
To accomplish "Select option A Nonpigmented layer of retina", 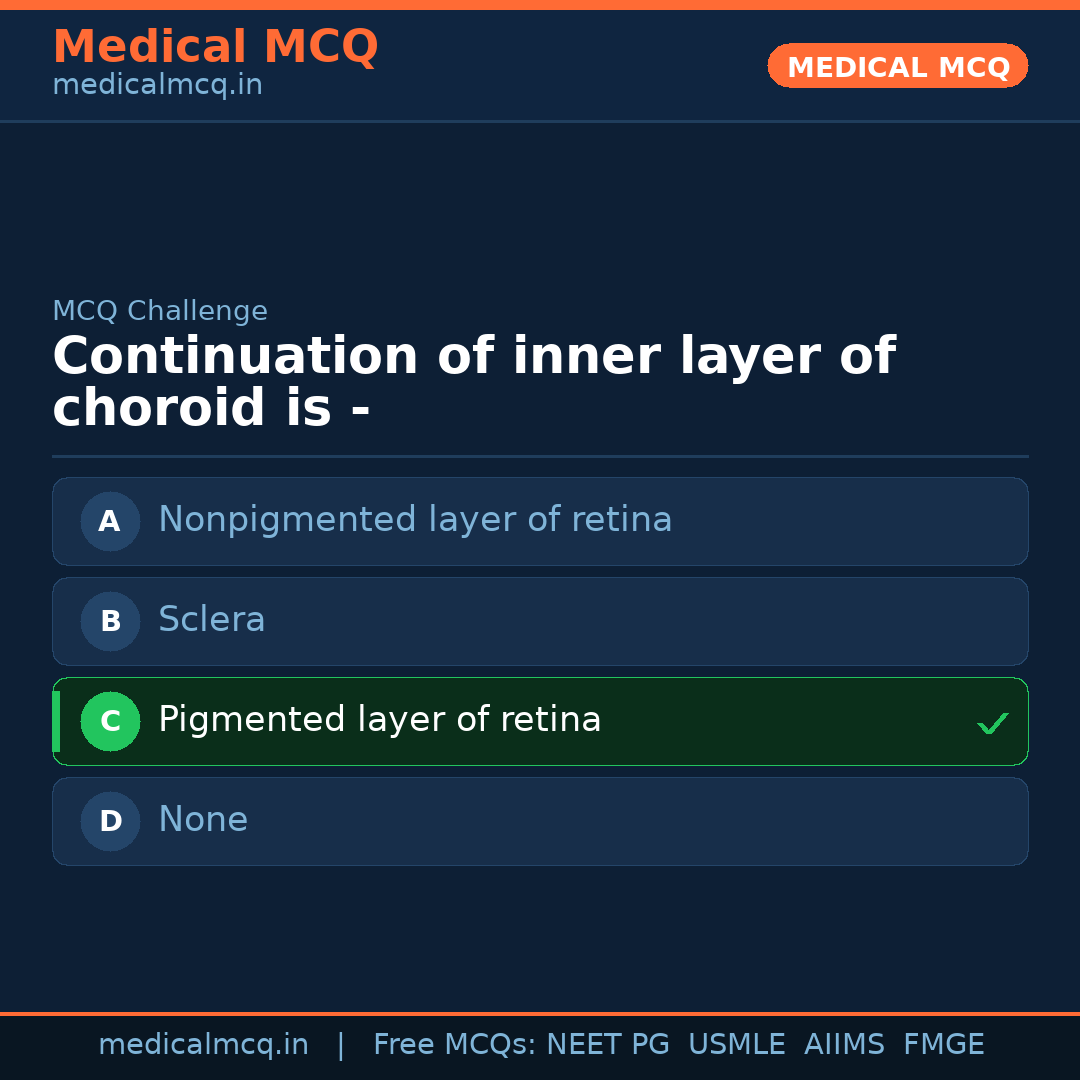I will (540, 521).
